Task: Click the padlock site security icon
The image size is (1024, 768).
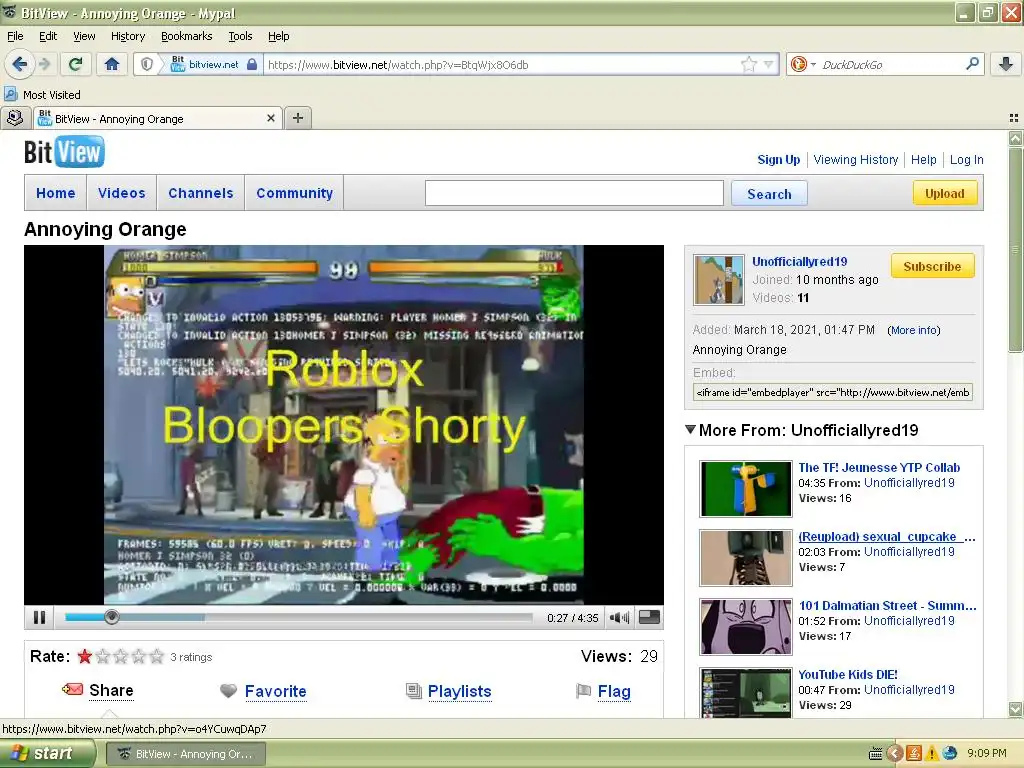Action: click(x=252, y=64)
